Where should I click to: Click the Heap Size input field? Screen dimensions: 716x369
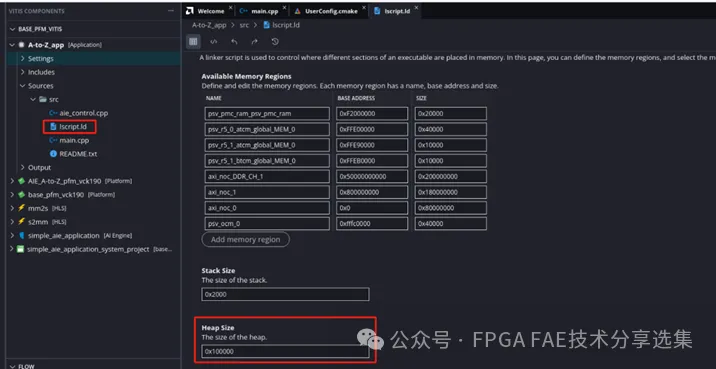[285, 352]
